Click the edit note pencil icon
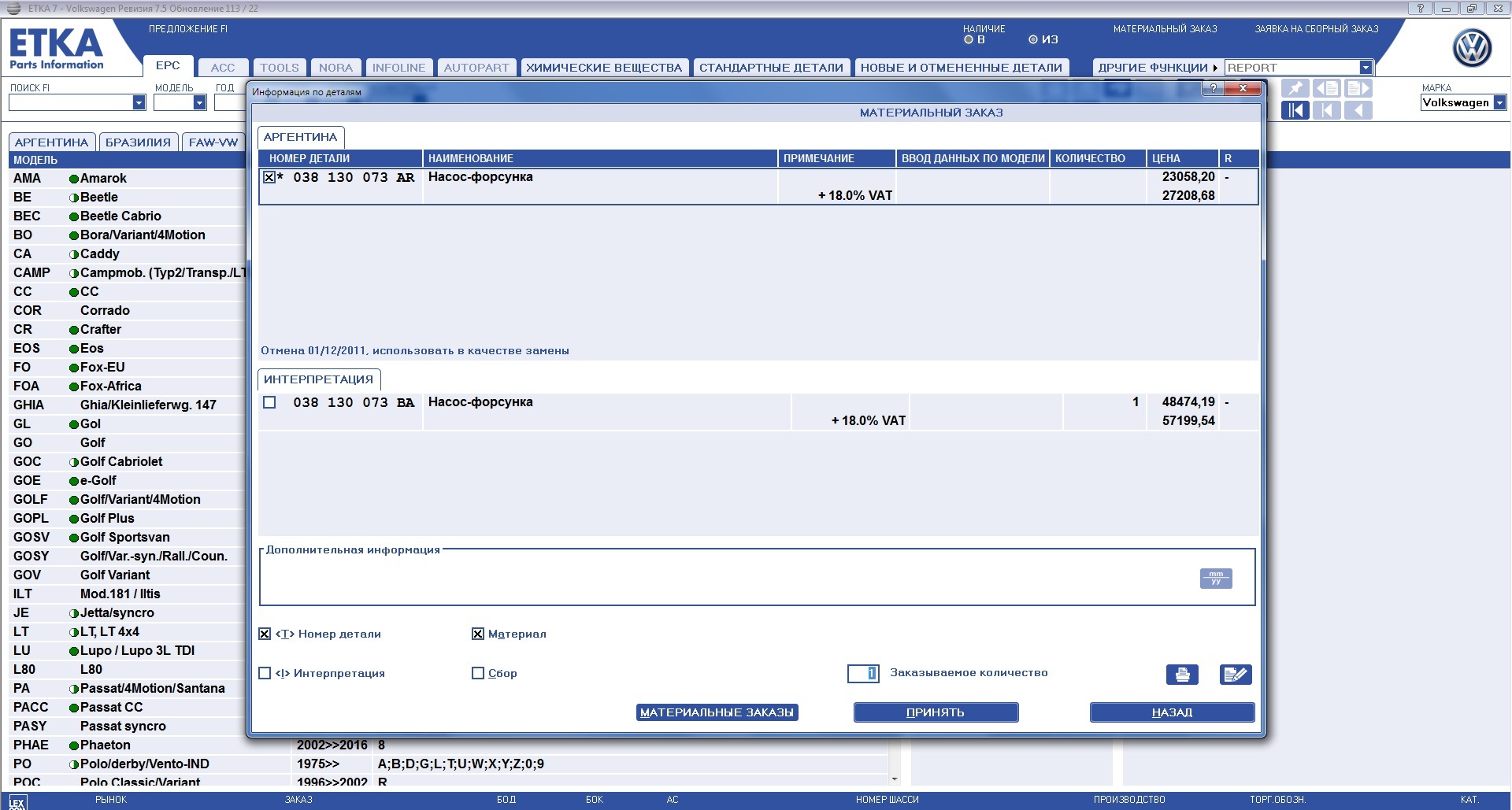The height and width of the screenshot is (810, 1512). 1235,675
